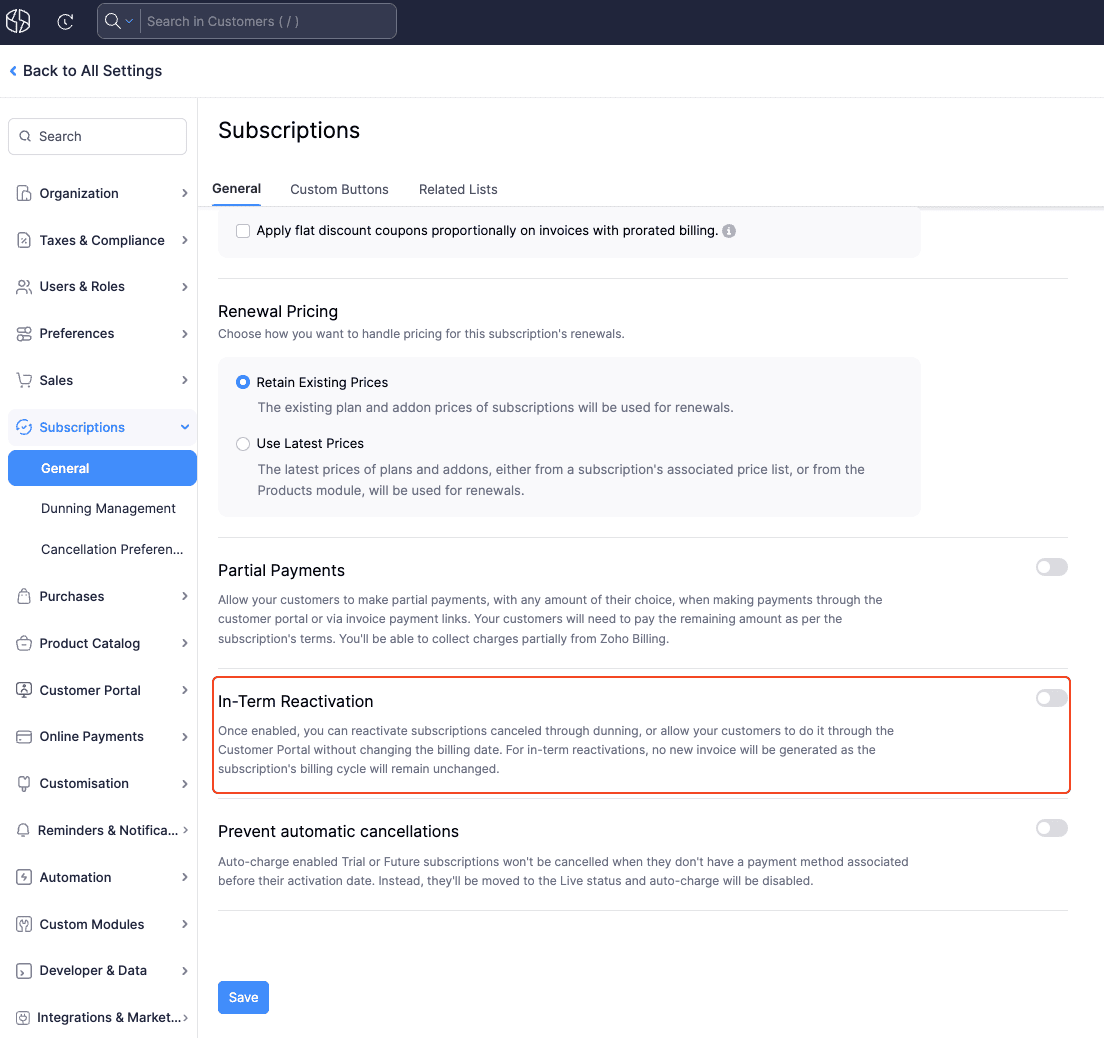This screenshot has height=1038, width=1104.
Task: Click the Automation lightning icon
Action: [24, 877]
